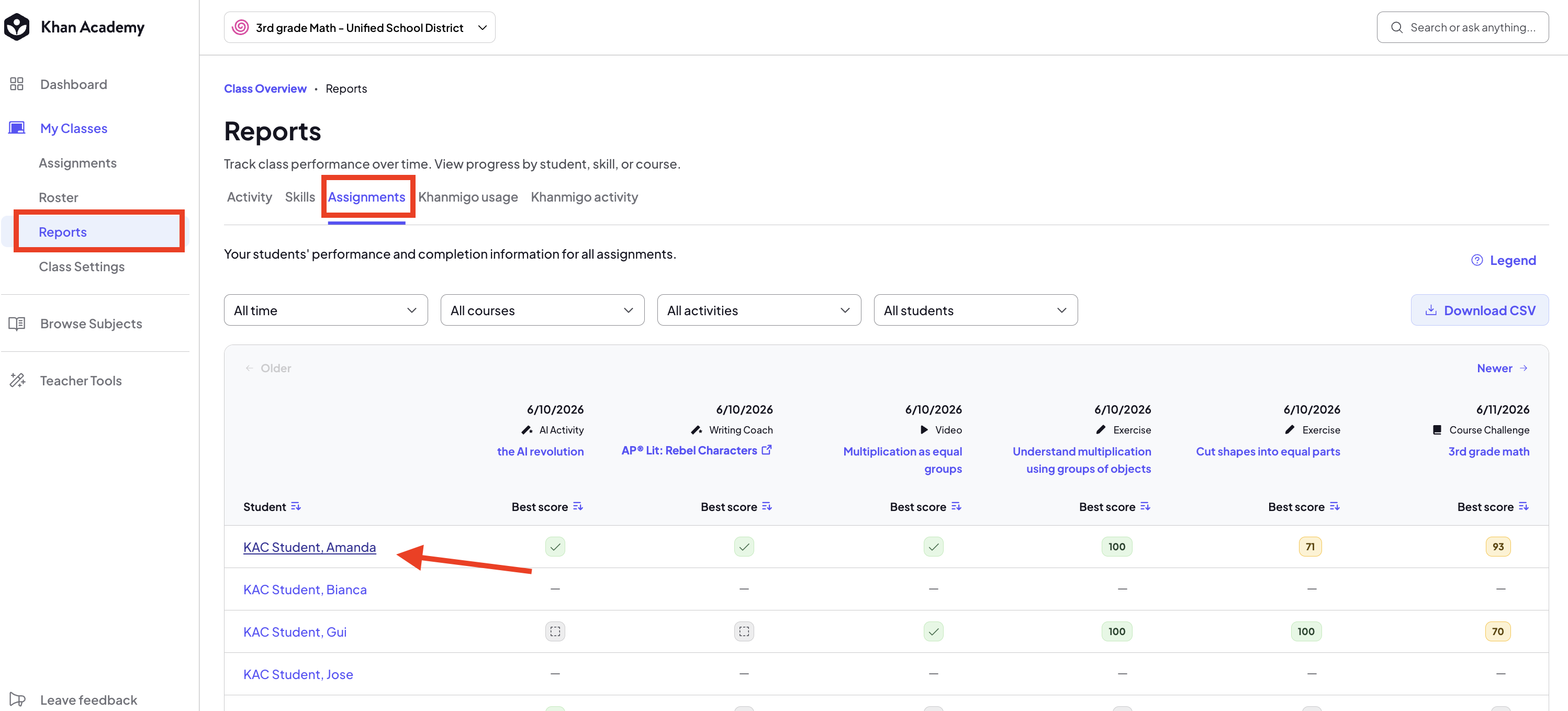This screenshot has width=1568, height=711.
Task: Click the Khan Academy logo icon
Action: coord(16,27)
